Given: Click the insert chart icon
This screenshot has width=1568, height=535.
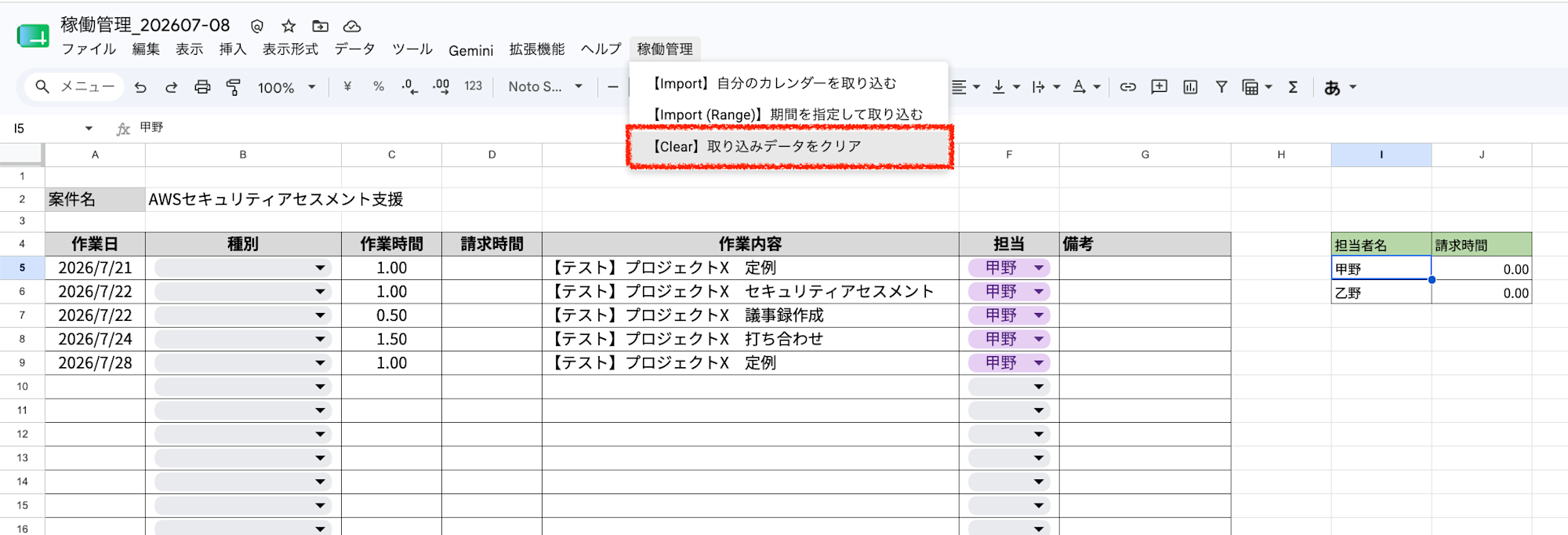Looking at the screenshot, I should coord(1190,87).
